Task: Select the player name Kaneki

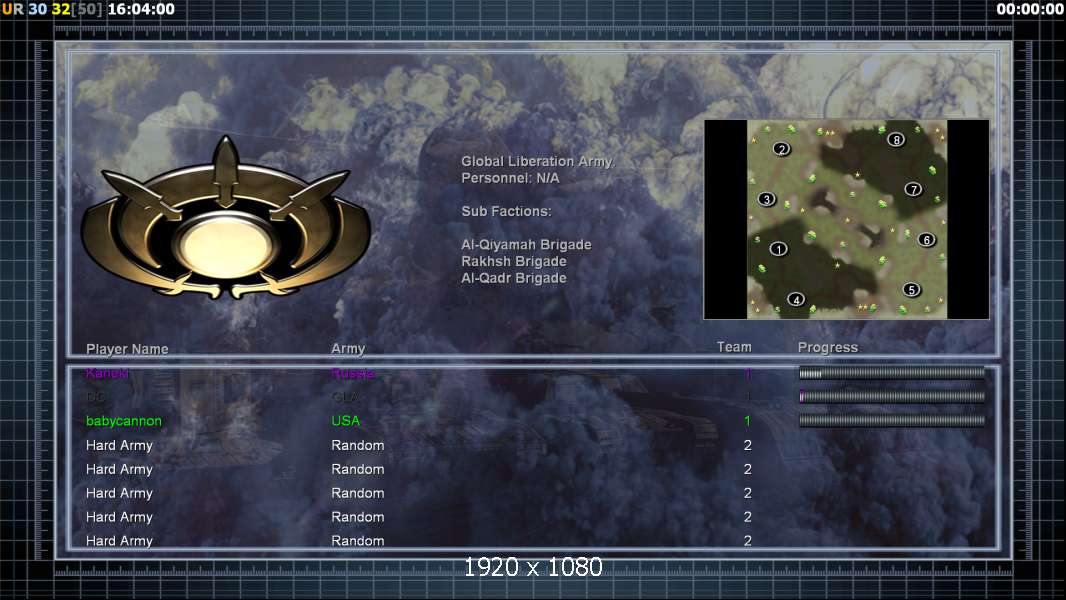Action: click(x=107, y=373)
